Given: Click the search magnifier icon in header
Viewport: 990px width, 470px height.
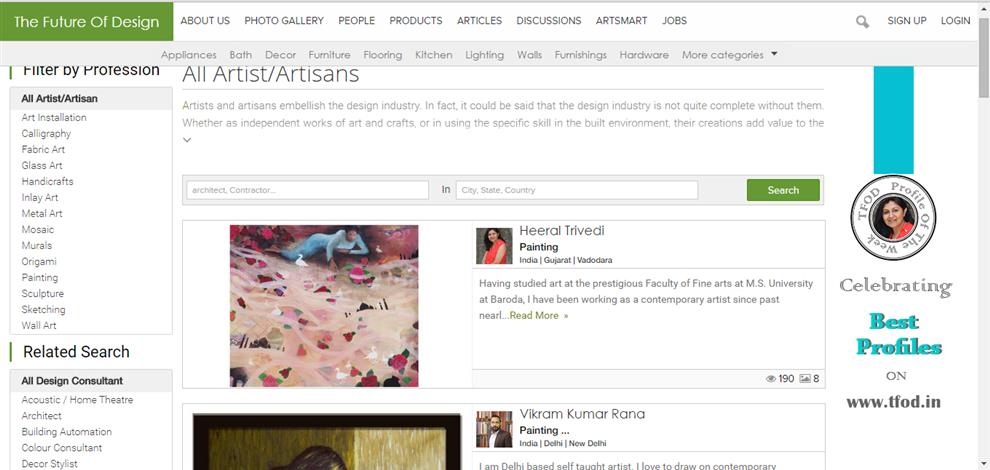Looking at the screenshot, I should [x=862, y=21].
